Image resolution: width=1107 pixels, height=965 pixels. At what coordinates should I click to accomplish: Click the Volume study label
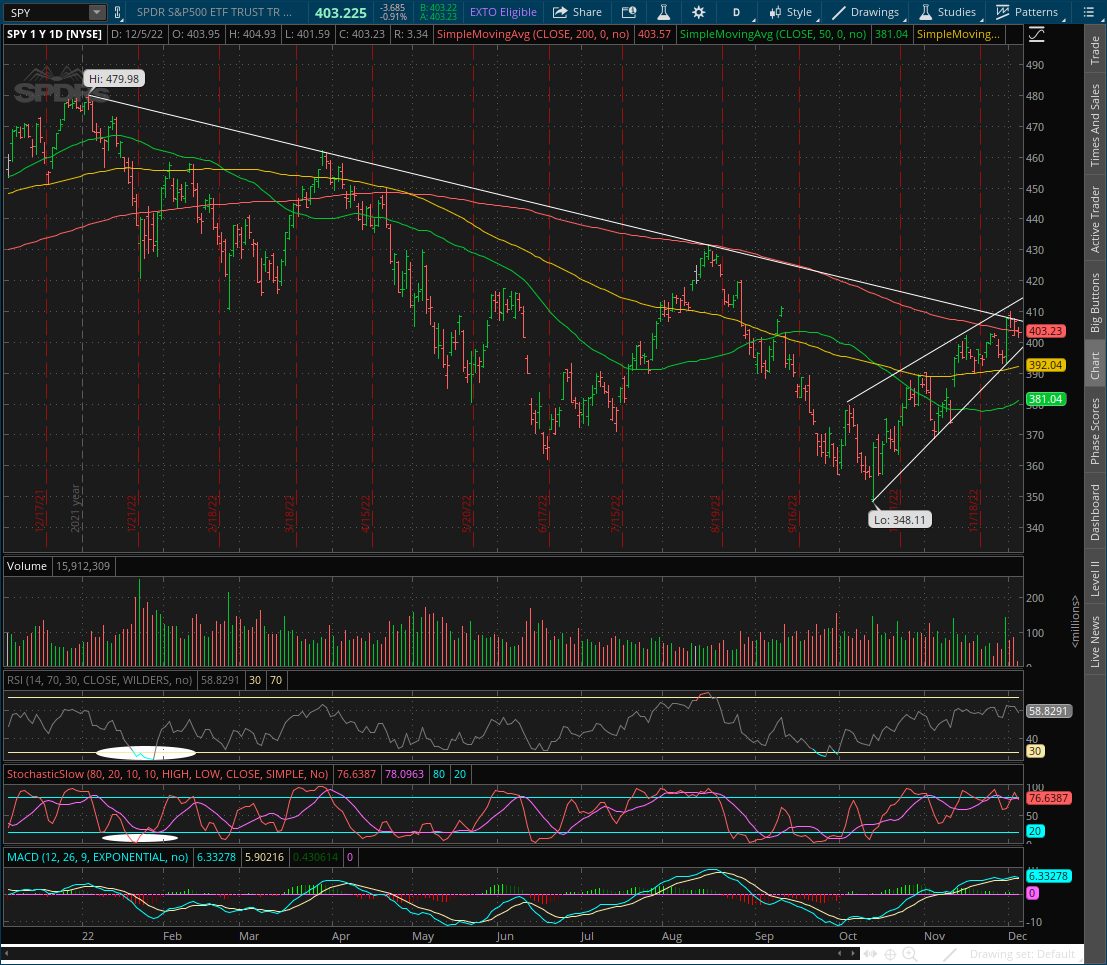(27, 566)
